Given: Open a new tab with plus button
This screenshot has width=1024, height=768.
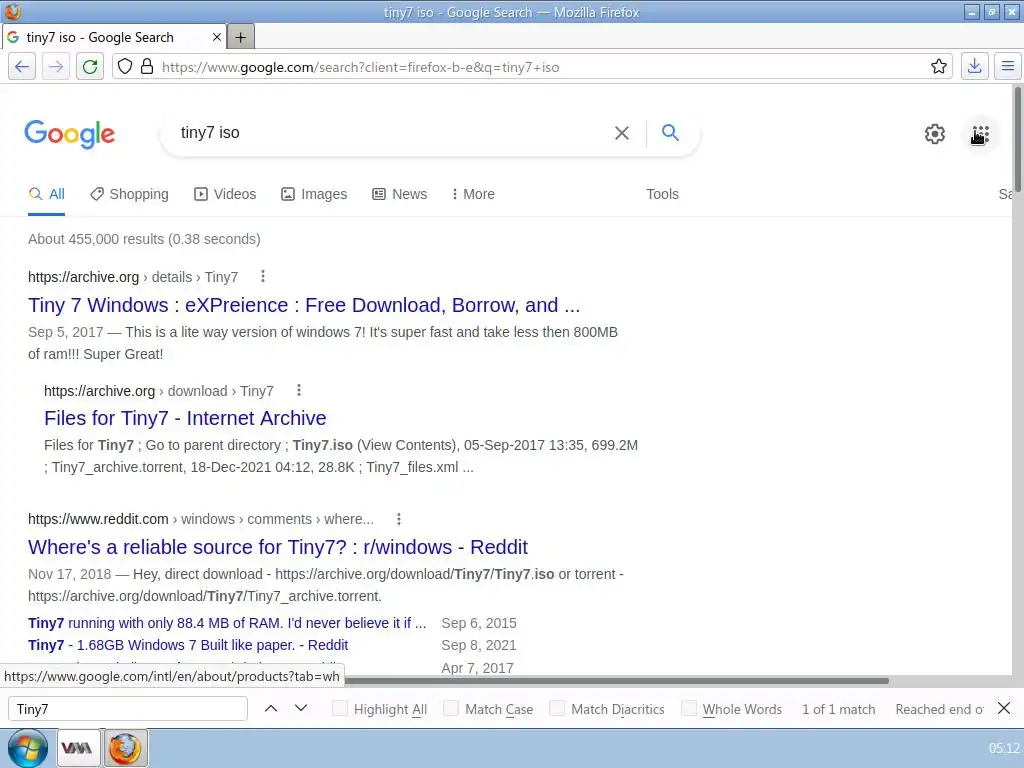Looking at the screenshot, I should tap(240, 38).
